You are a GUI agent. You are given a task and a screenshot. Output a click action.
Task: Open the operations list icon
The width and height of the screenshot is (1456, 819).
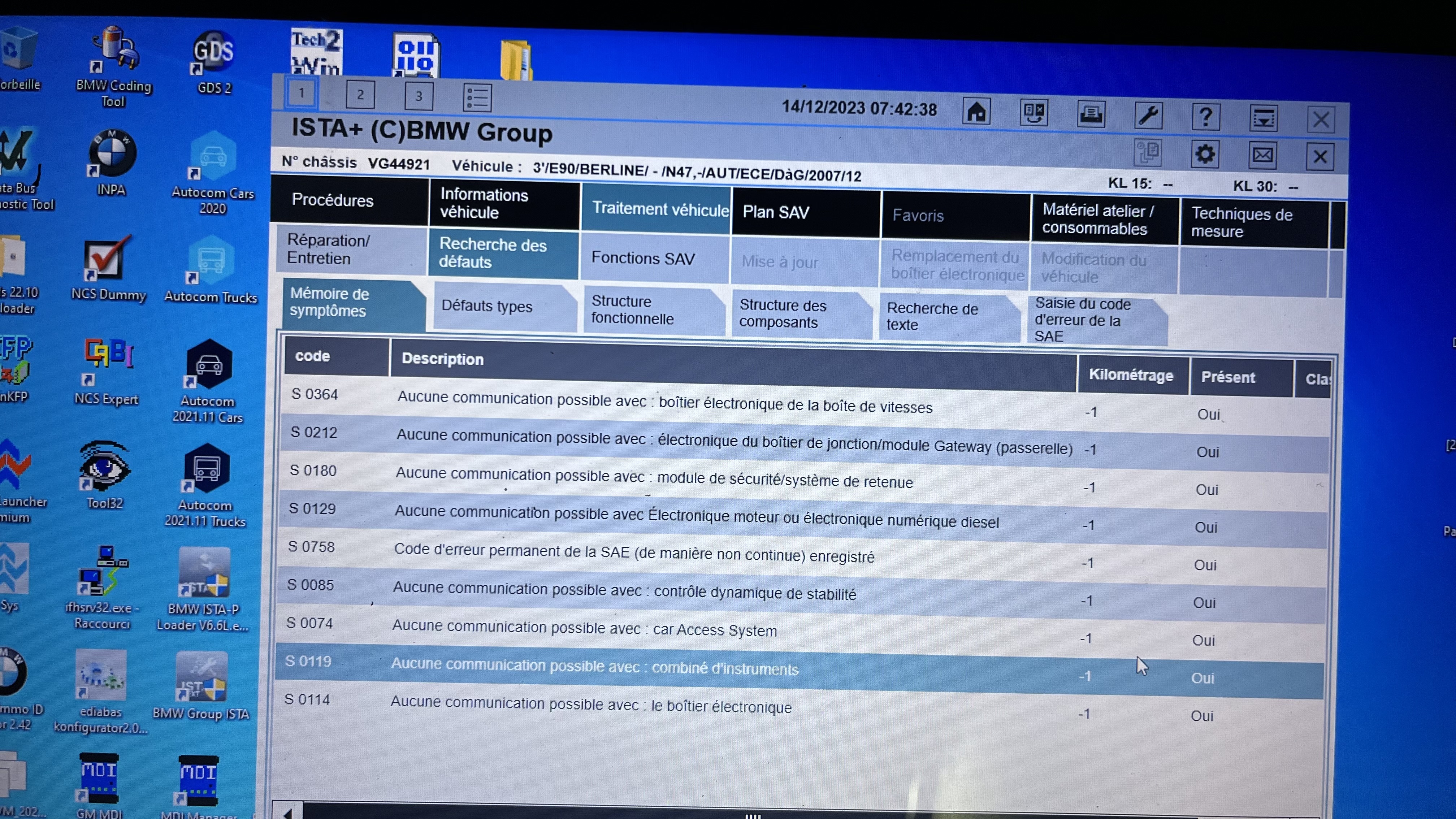(x=477, y=97)
